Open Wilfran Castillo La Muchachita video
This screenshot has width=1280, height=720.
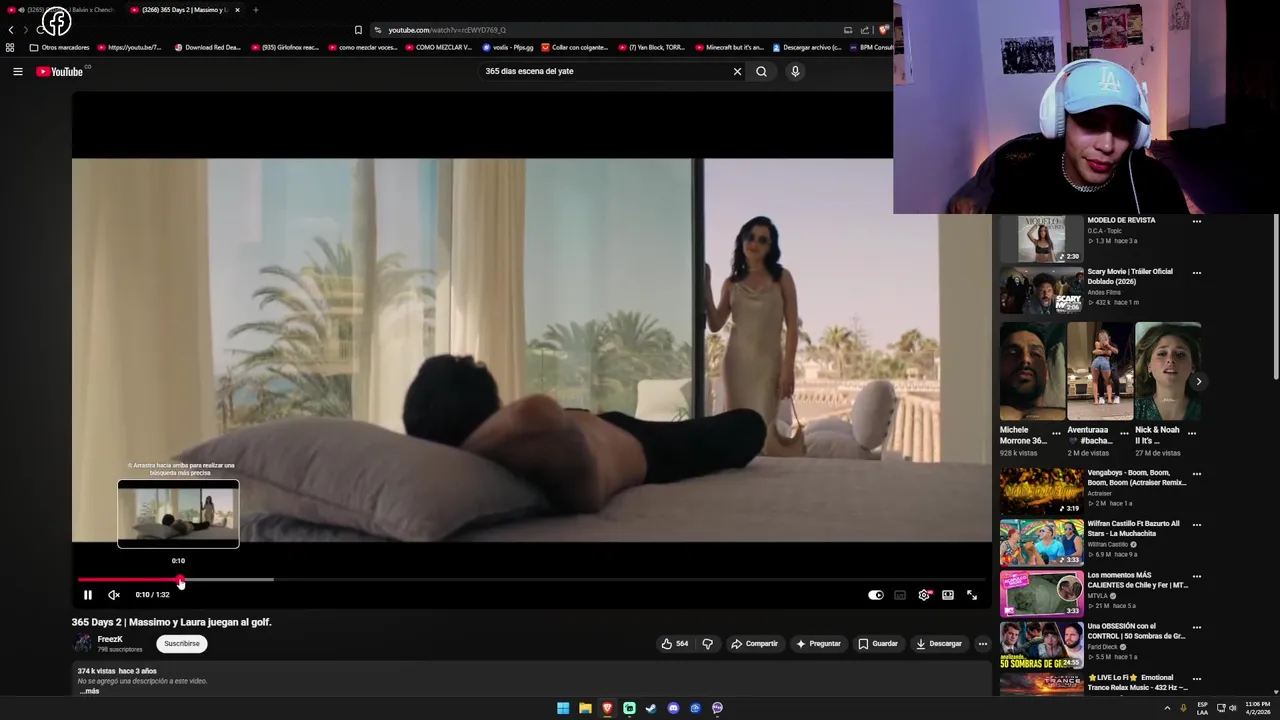[x=1041, y=542]
